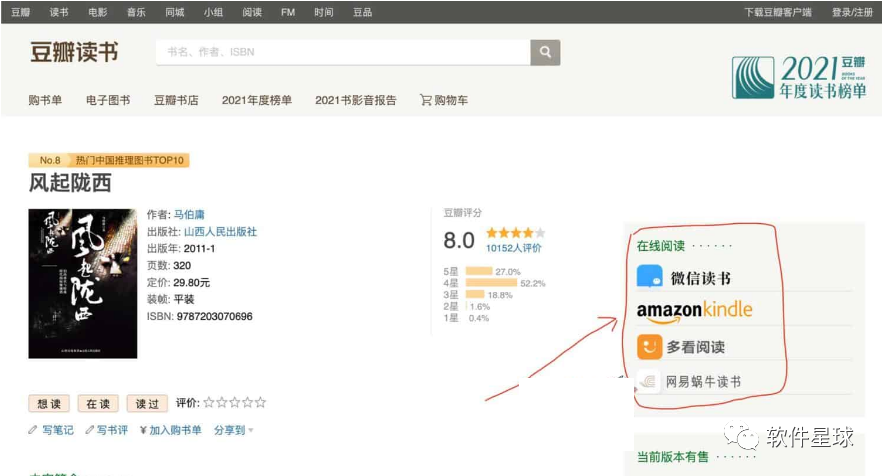Focus the 书名、作者、ISBN search field
This screenshot has width=882, height=476.
343,52
